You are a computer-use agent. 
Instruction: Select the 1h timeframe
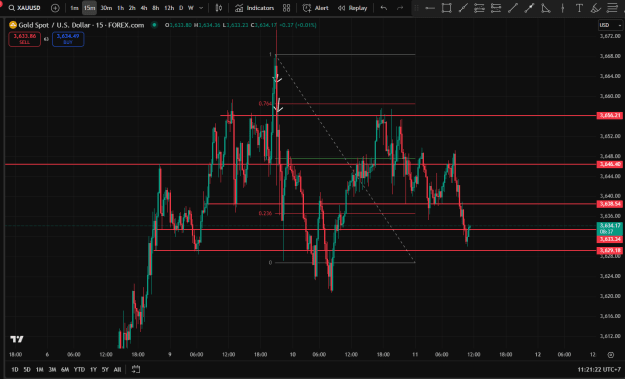120,8
